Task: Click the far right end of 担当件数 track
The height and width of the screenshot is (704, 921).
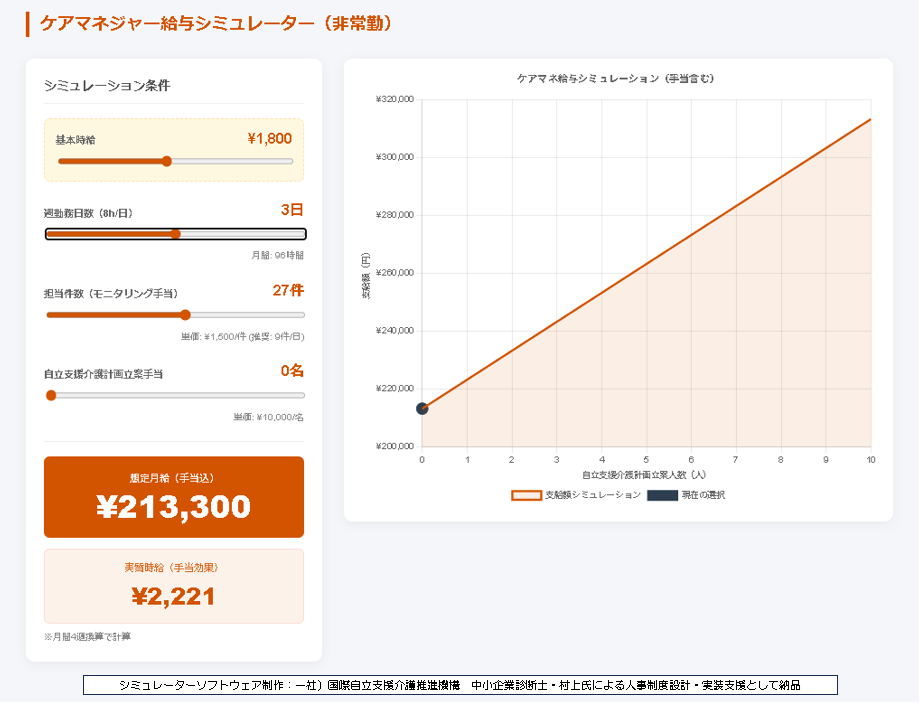Action: coord(302,315)
